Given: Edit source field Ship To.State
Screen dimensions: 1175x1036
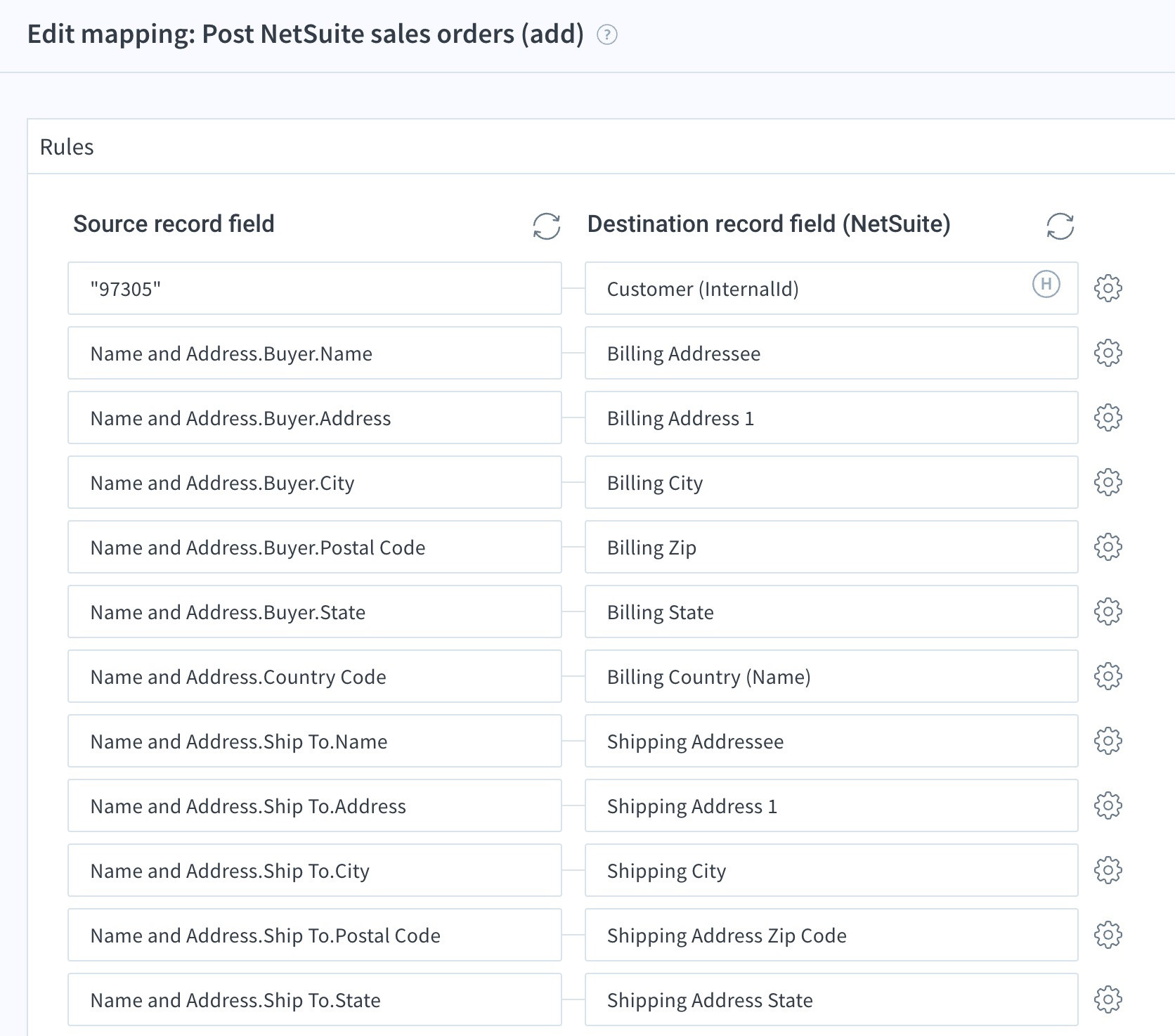Looking at the screenshot, I should click(x=315, y=999).
